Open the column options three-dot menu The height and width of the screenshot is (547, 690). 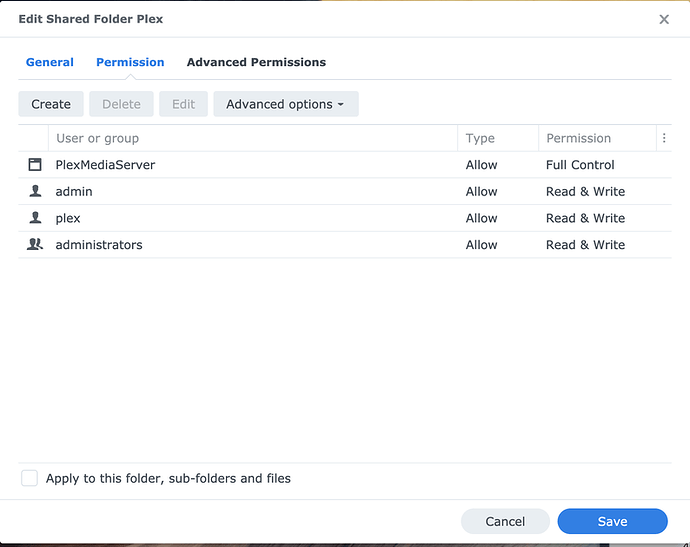[x=664, y=138]
